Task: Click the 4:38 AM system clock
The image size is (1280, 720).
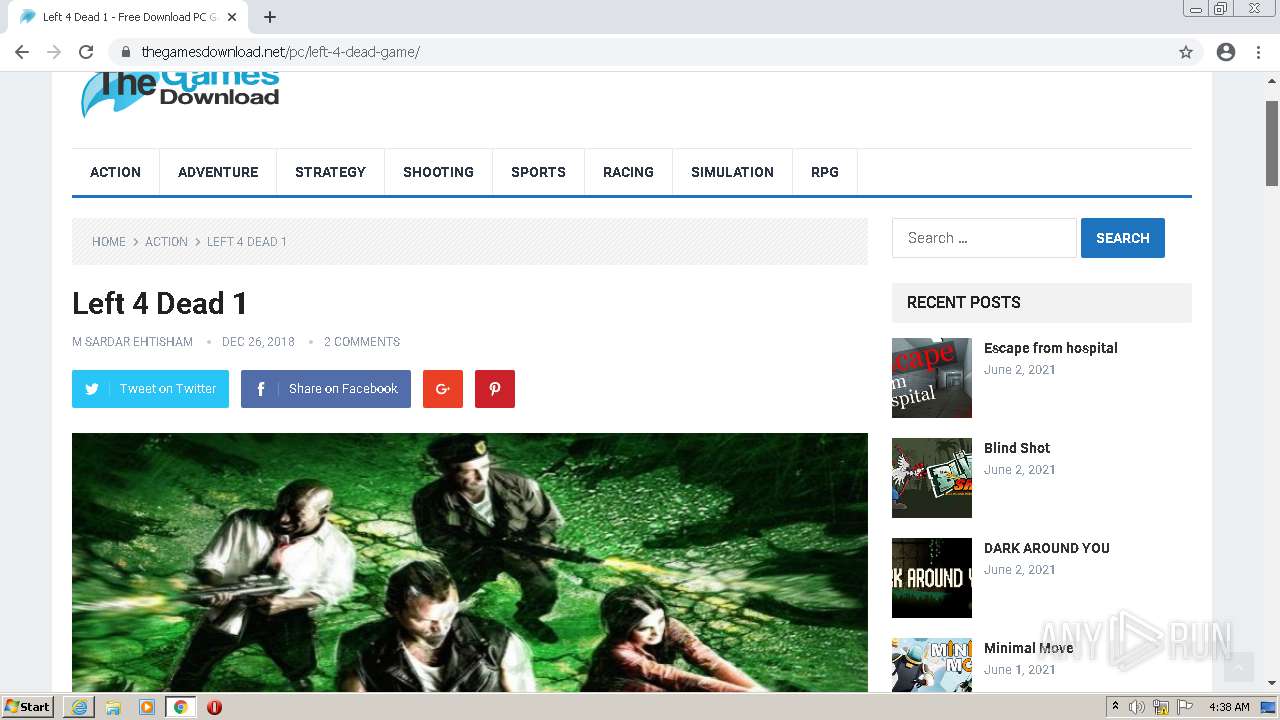Action: (x=1229, y=707)
